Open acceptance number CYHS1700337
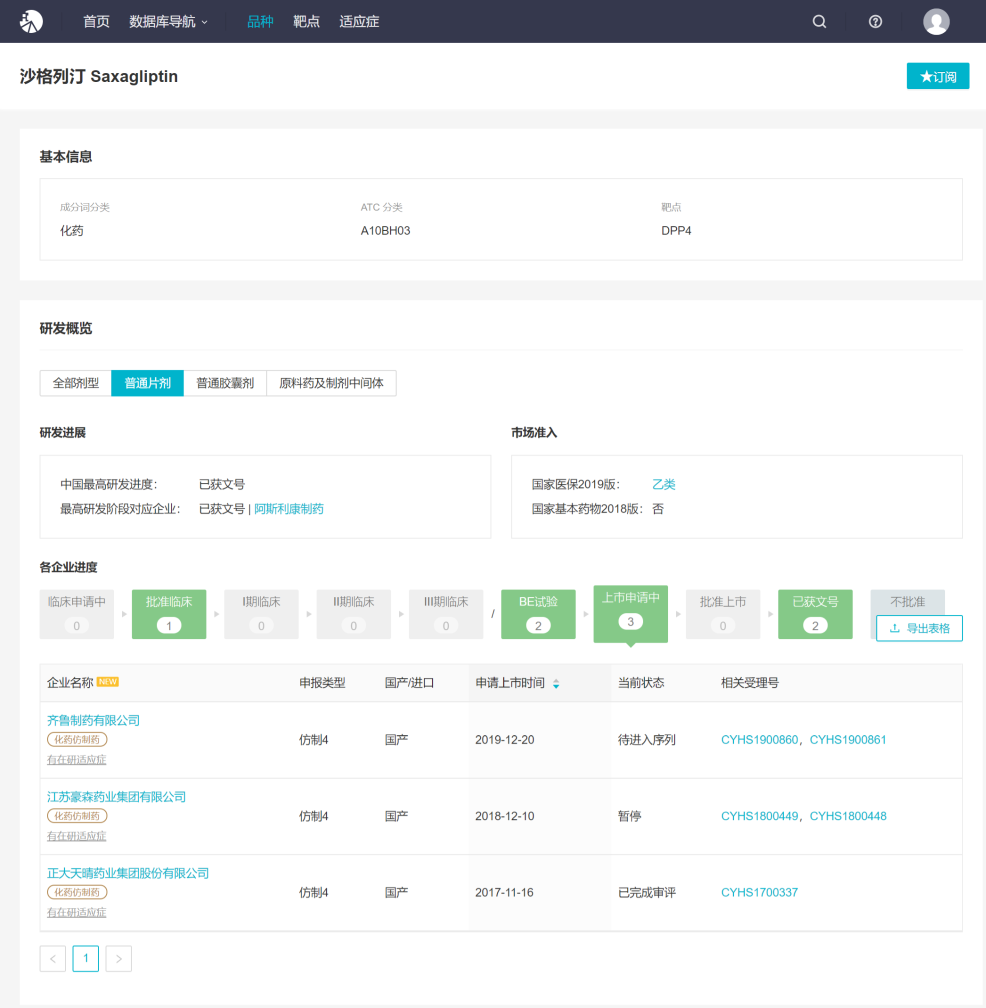 (x=759, y=893)
